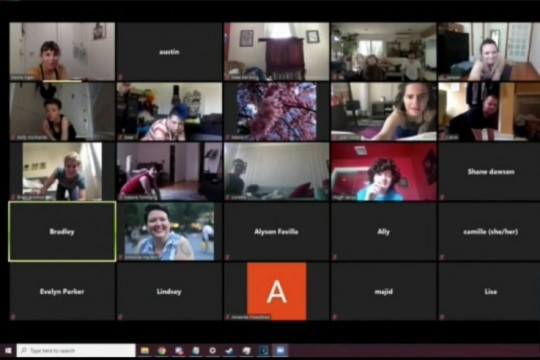Click the muted mic icon on austin's tile
The image size is (540, 360).
(120, 77)
